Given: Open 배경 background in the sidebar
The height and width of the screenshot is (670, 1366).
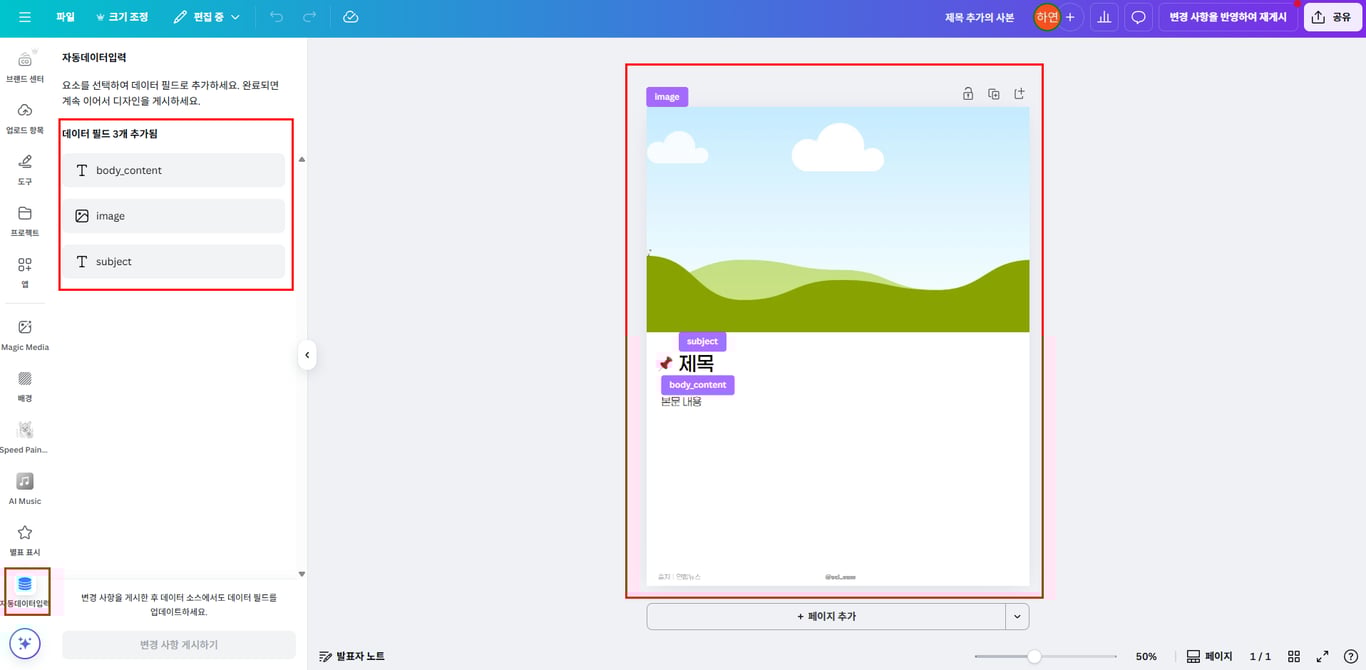Looking at the screenshot, I should point(25,385).
